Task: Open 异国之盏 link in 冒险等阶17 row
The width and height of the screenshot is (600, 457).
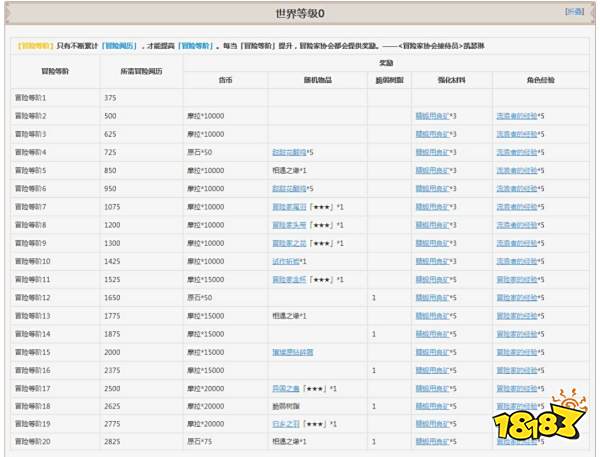Action: tap(287, 388)
